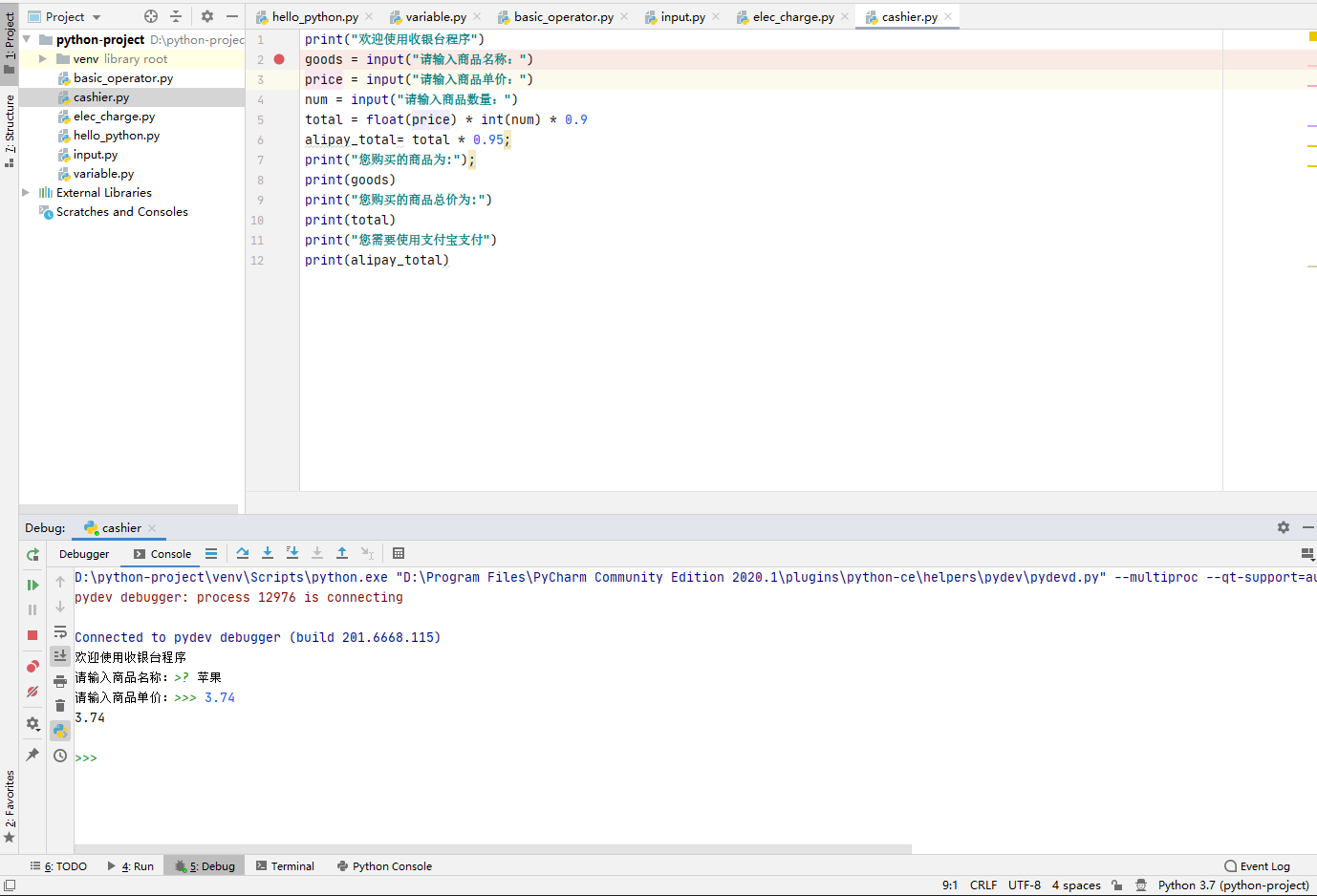The height and width of the screenshot is (896, 1317).
Task: Click Step Over debugger button
Action: pyautogui.click(x=243, y=553)
